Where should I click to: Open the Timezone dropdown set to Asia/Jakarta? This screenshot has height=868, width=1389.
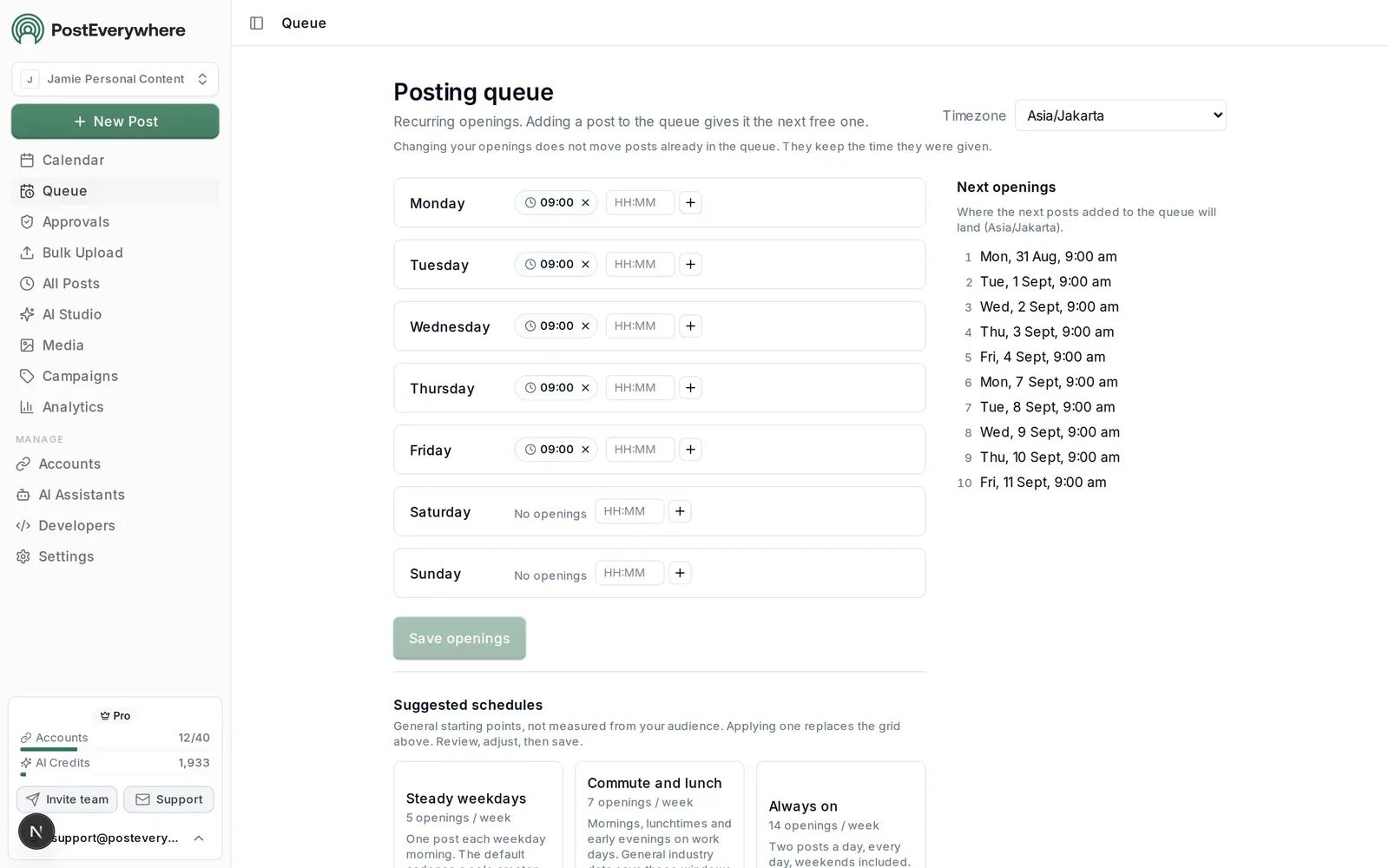point(1120,115)
